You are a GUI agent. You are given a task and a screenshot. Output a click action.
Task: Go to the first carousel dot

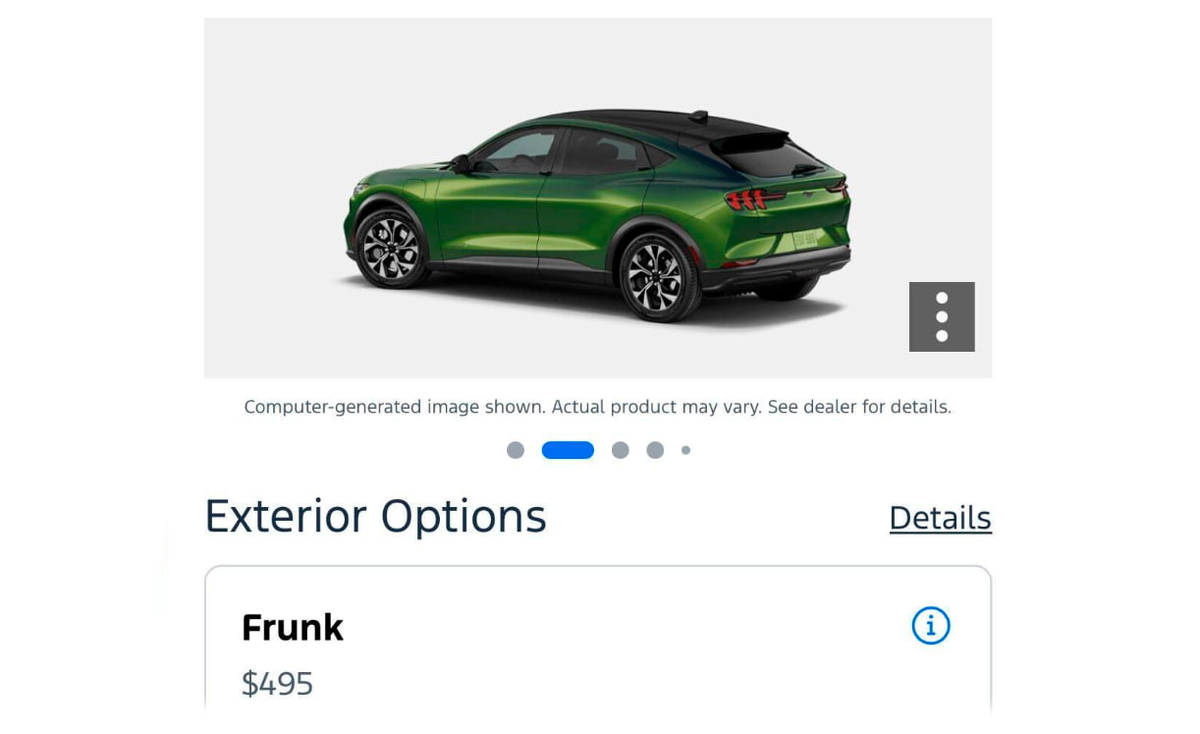click(515, 450)
